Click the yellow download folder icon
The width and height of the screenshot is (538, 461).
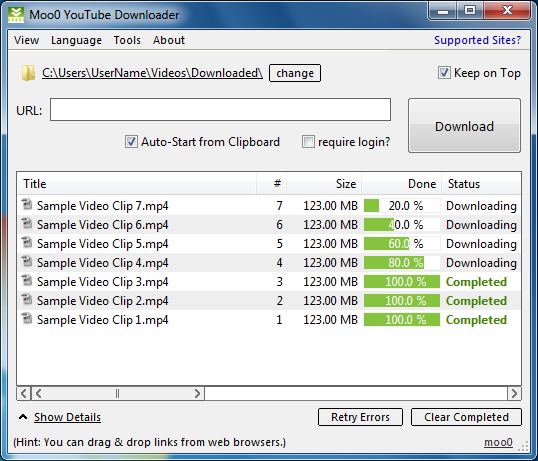coord(28,73)
